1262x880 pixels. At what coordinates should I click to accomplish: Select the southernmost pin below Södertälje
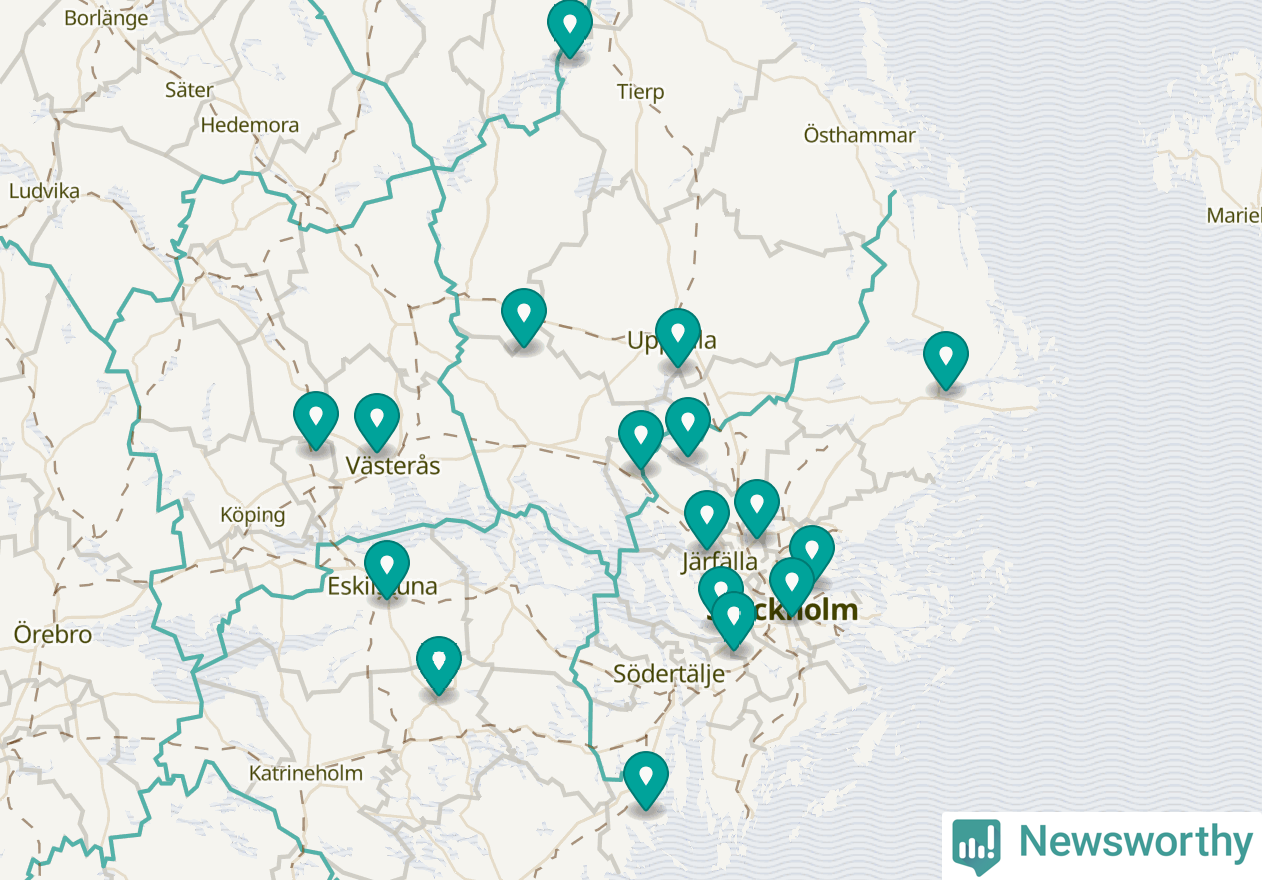[x=646, y=779]
